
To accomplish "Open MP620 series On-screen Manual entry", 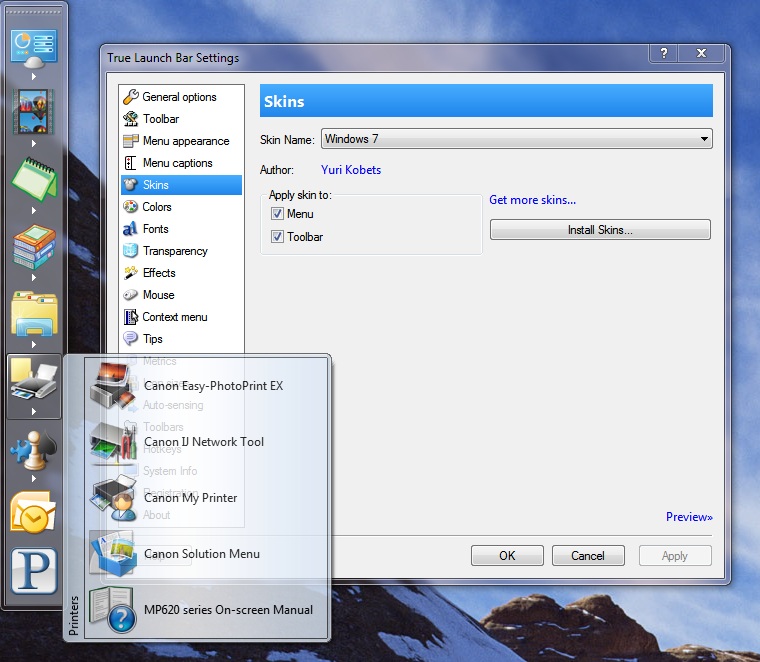I will pyautogui.click(x=206, y=610).
